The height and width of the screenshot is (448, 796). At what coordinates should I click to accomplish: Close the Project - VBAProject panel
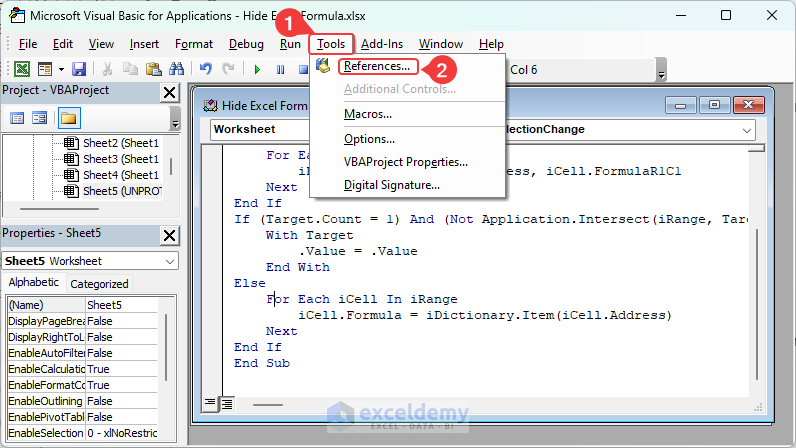coord(169,92)
